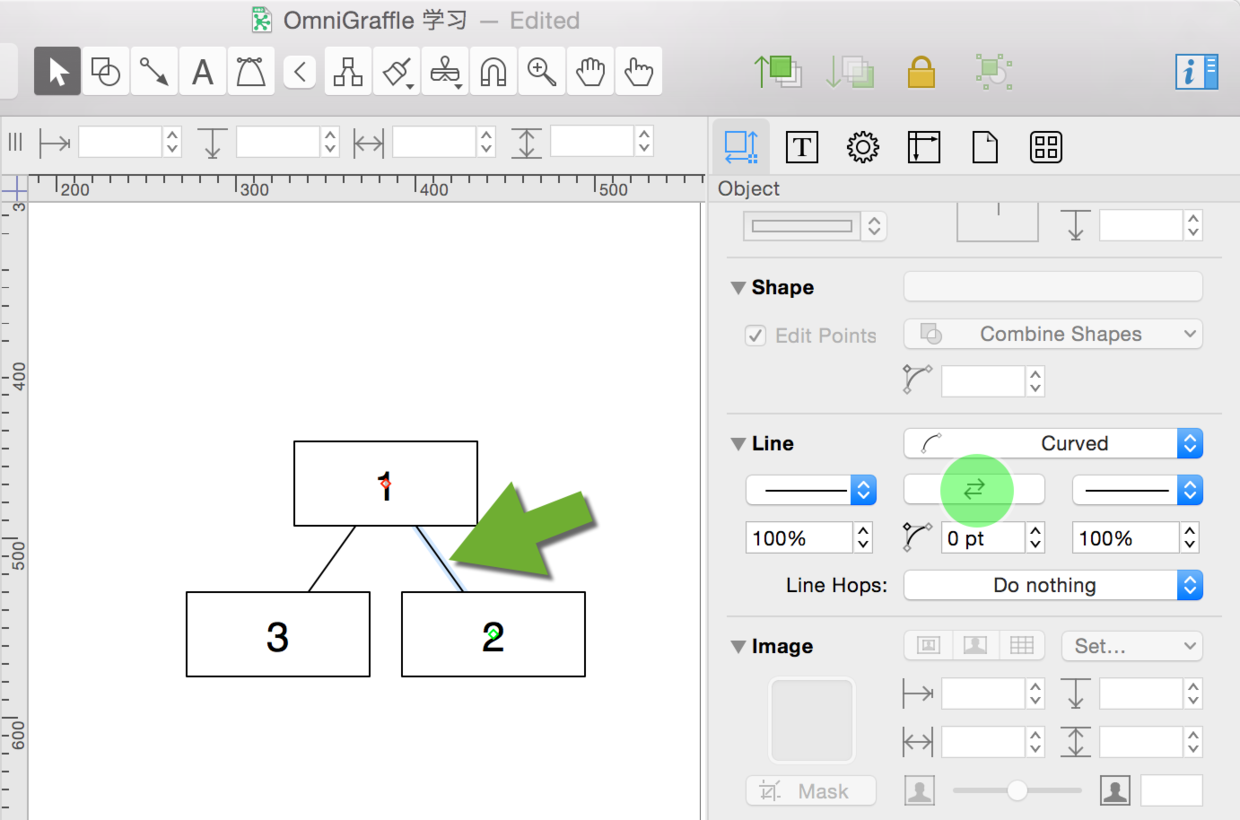Click the 0 pt line corner radius field
This screenshot has height=820, width=1240.
point(983,538)
